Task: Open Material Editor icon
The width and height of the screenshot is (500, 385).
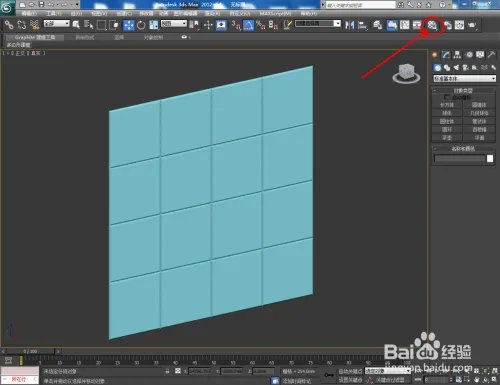Action: (x=432, y=25)
